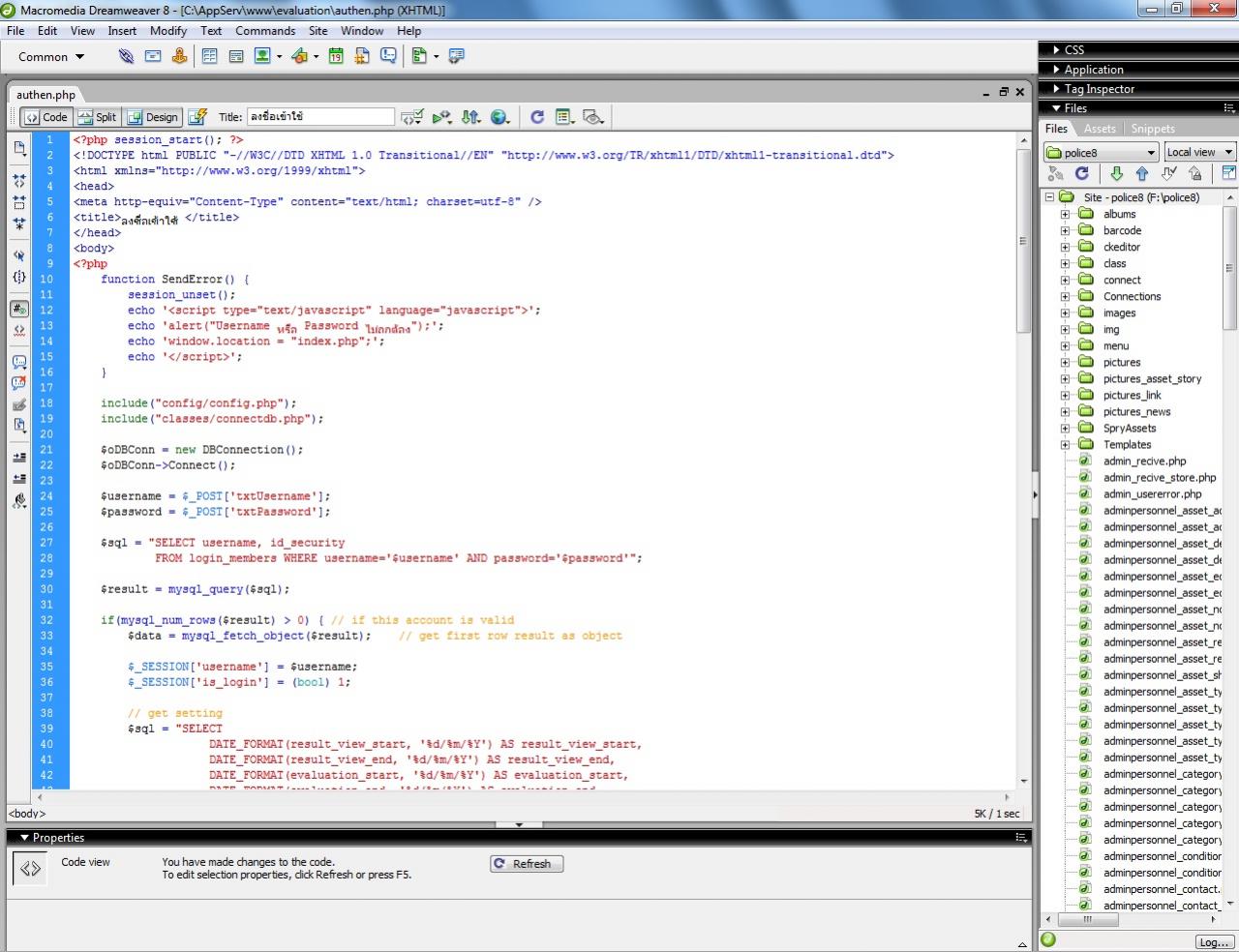Click the Outdent Code icon
1239x952 pixels.
19,478
